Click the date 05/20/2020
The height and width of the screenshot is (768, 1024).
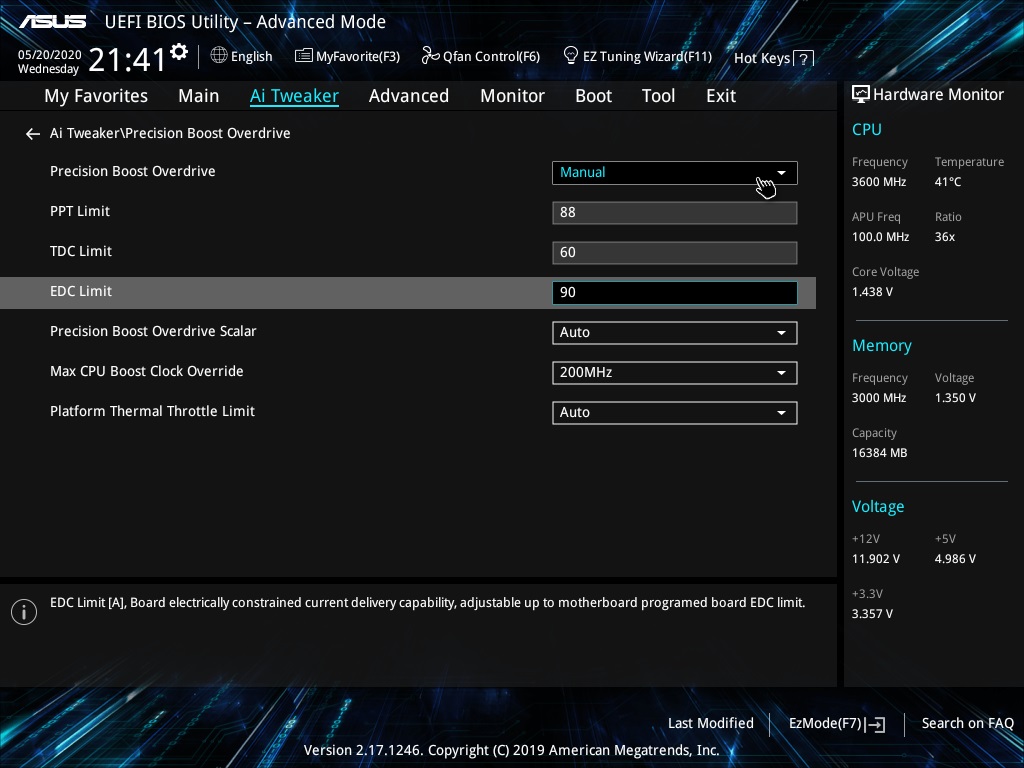tap(50, 55)
